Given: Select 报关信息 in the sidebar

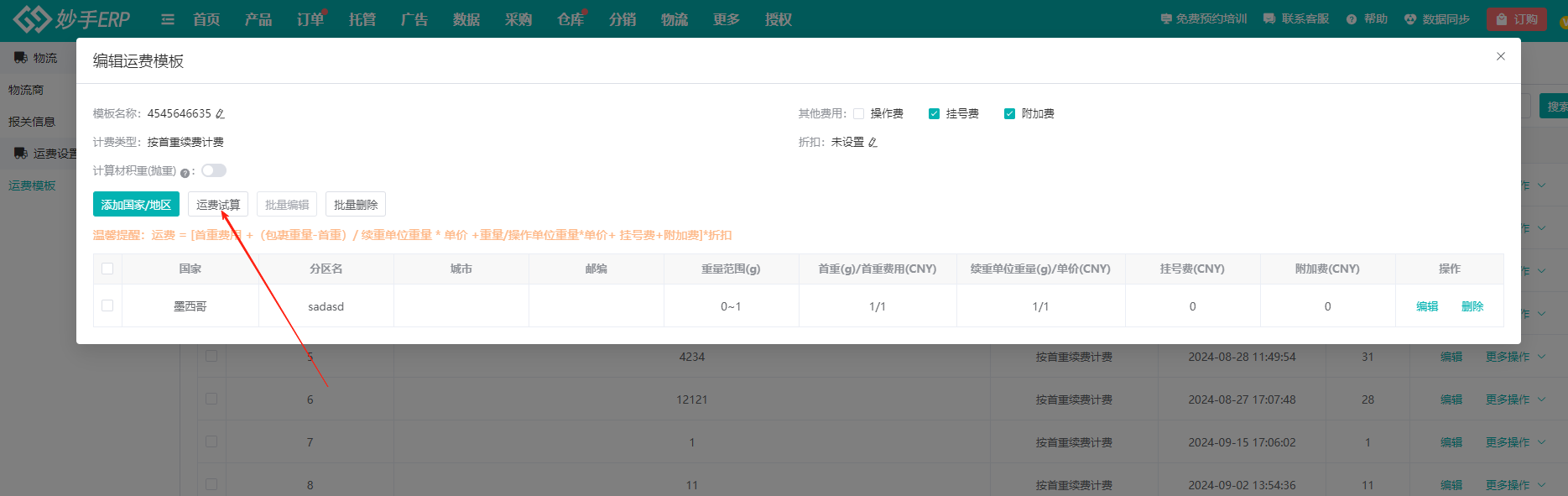Looking at the screenshot, I should 32,122.
